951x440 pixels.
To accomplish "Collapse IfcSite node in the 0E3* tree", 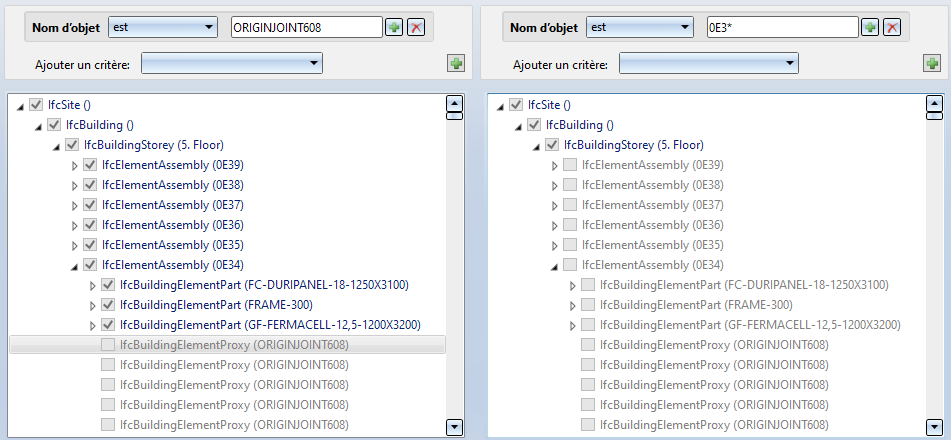I will tap(500, 106).
